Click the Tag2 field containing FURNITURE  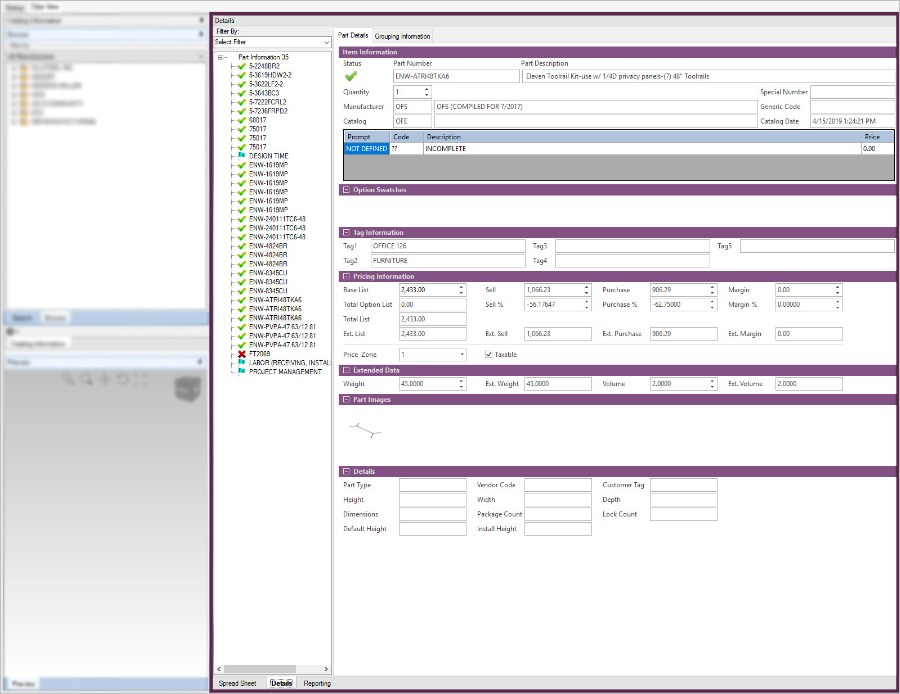448,261
